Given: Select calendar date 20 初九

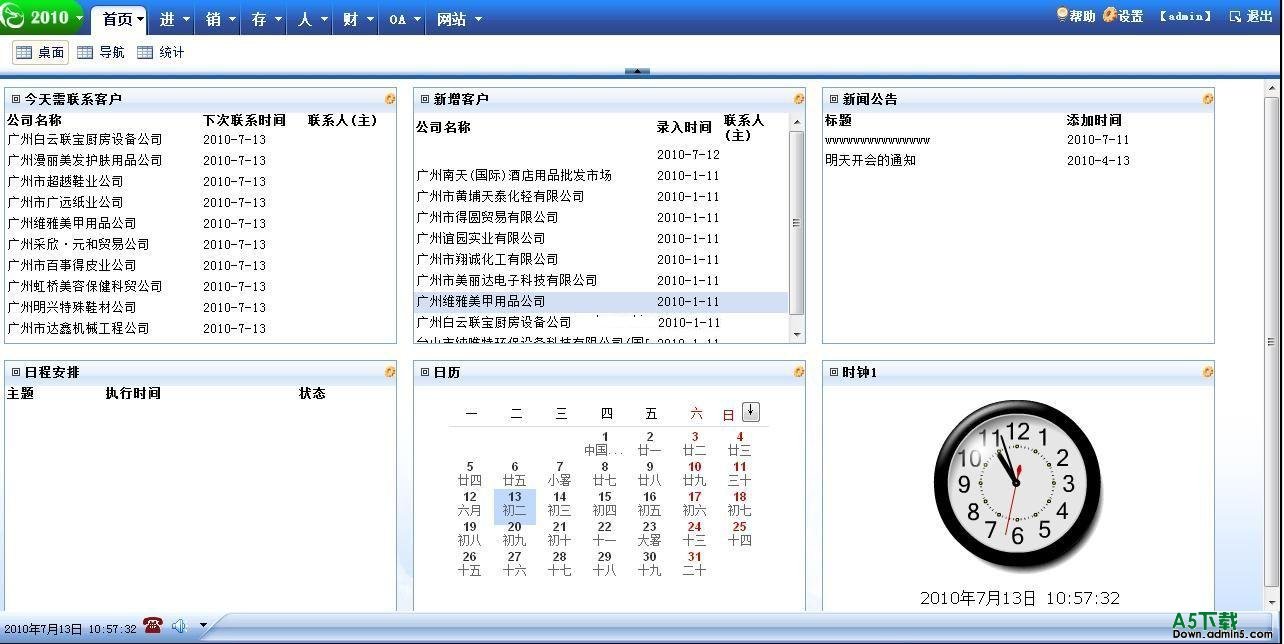Looking at the screenshot, I should coord(514,534).
